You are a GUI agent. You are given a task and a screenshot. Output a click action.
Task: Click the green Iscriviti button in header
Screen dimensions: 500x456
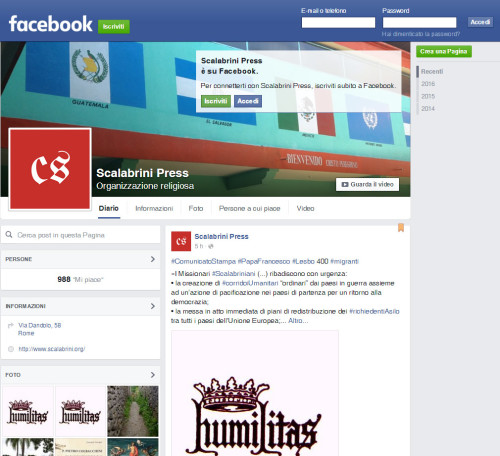(x=114, y=27)
